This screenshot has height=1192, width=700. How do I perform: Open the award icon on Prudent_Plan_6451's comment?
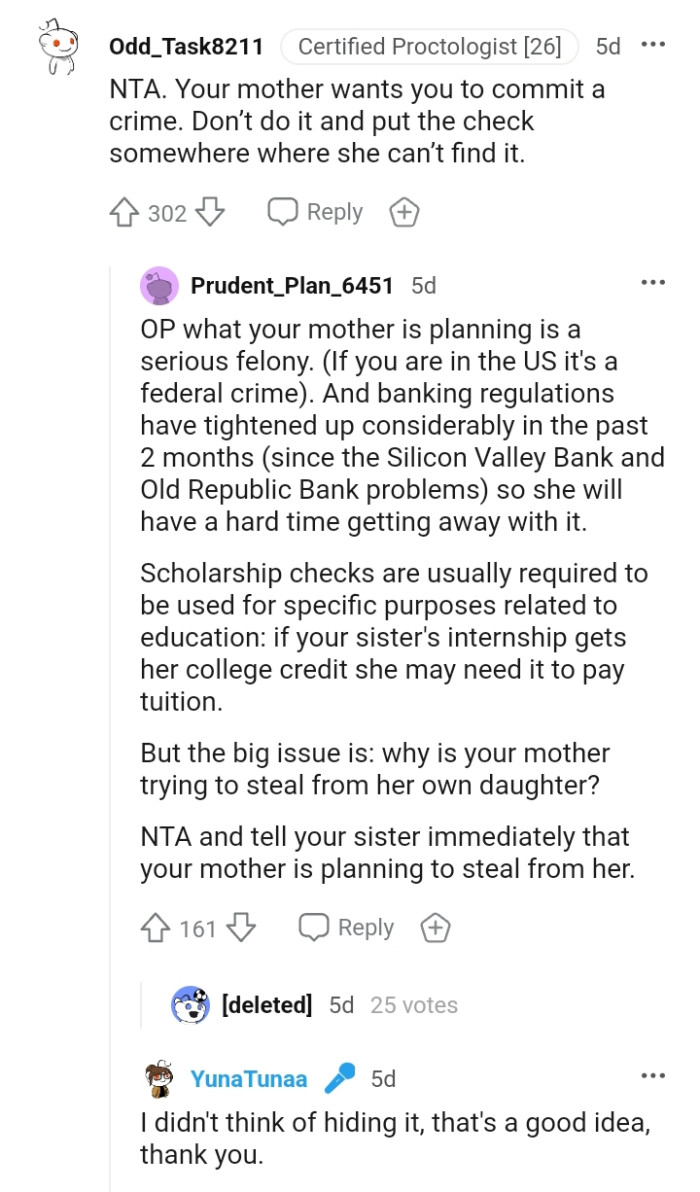click(435, 927)
